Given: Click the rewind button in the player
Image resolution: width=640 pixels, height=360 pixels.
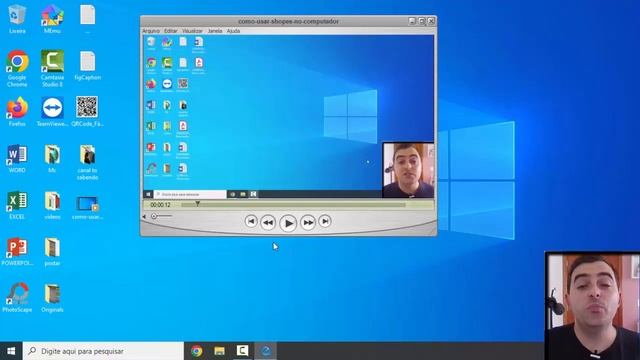Looking at the screenshot, I should pyautogui.click(x=268, y=222).
